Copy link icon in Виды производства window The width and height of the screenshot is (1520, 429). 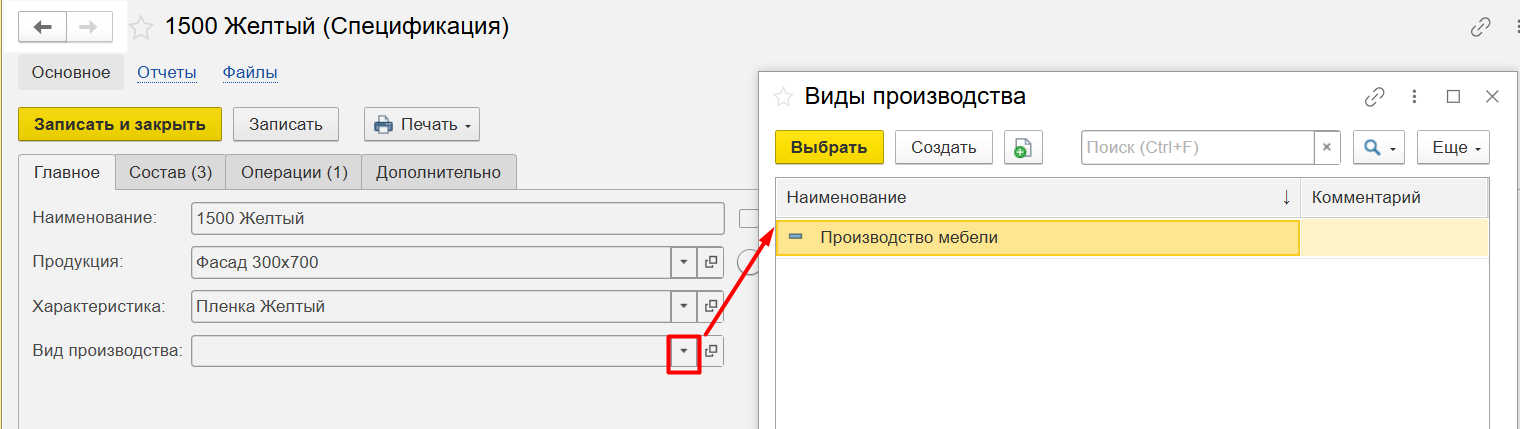coord(1375,97)
